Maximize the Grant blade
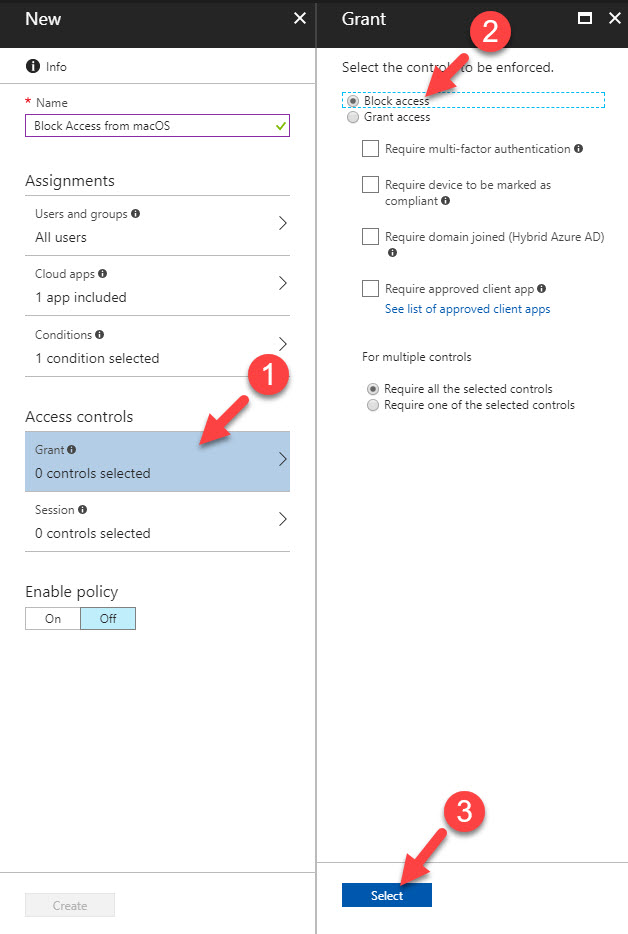The width and height of the screenshot is (628, 934). point(585,18)
